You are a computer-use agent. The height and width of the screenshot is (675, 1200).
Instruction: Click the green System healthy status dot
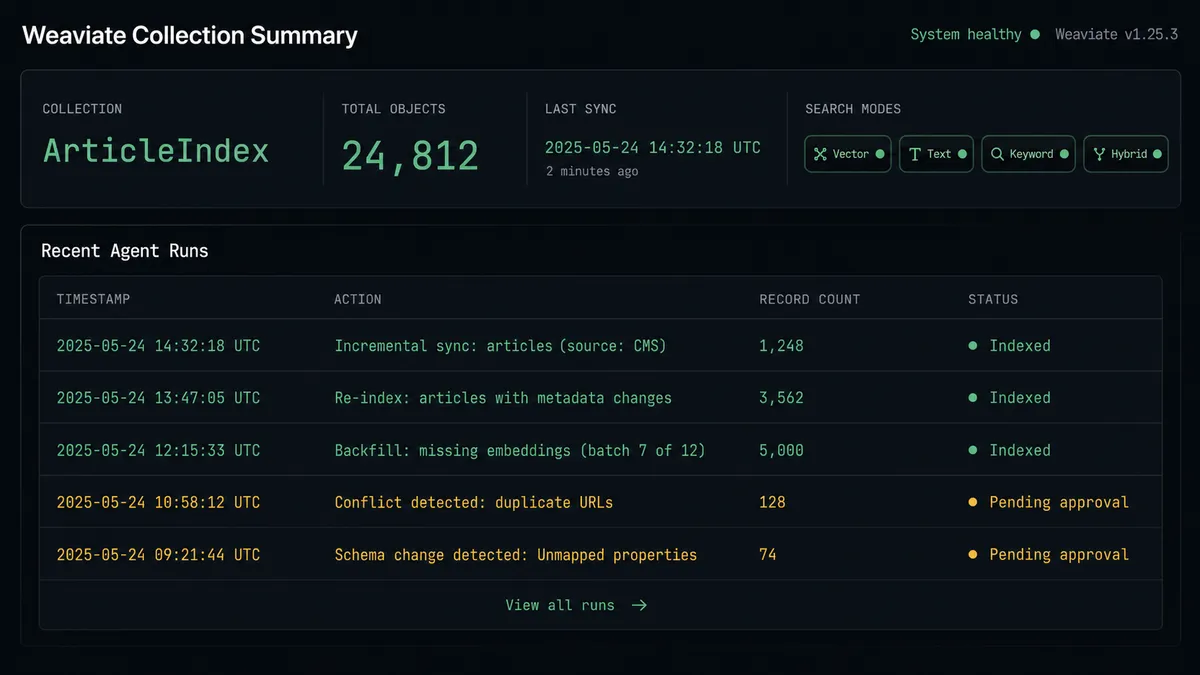(x=1034, y=34)
